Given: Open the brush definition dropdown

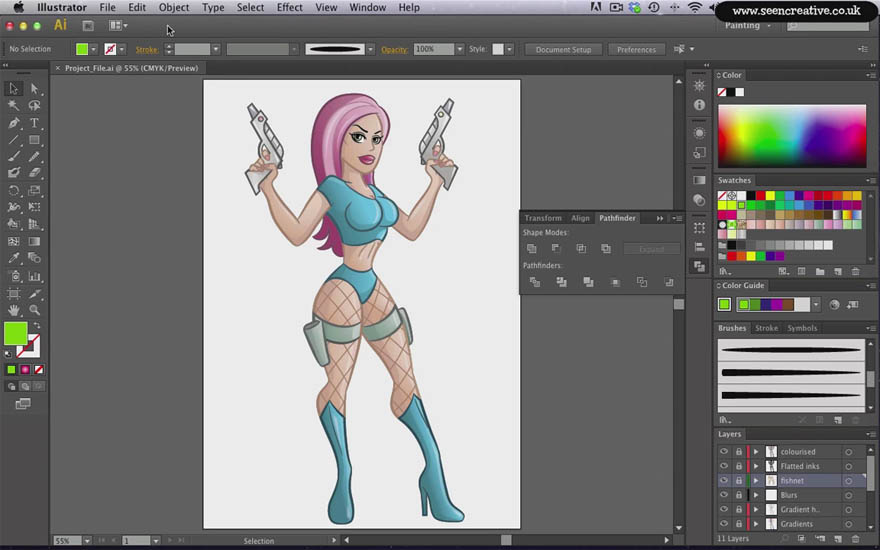Looking at the screenshot, I should click(370, 49).
